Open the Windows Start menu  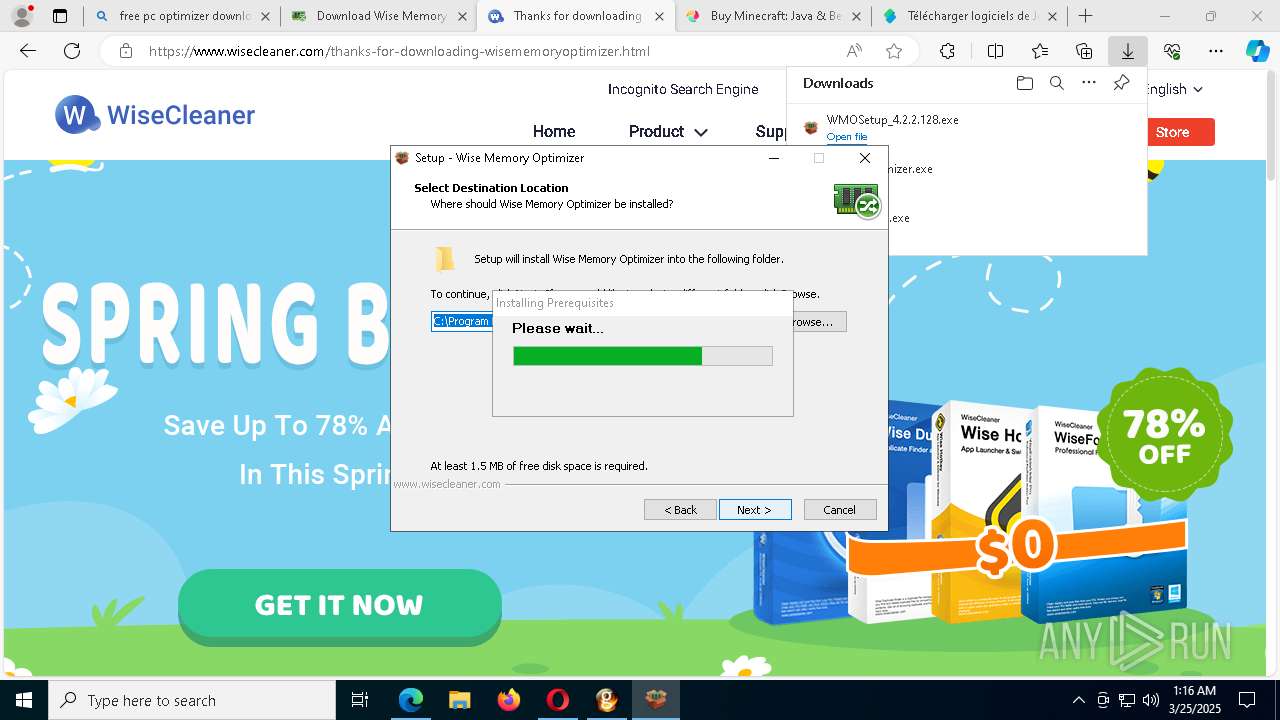[23, 700]
